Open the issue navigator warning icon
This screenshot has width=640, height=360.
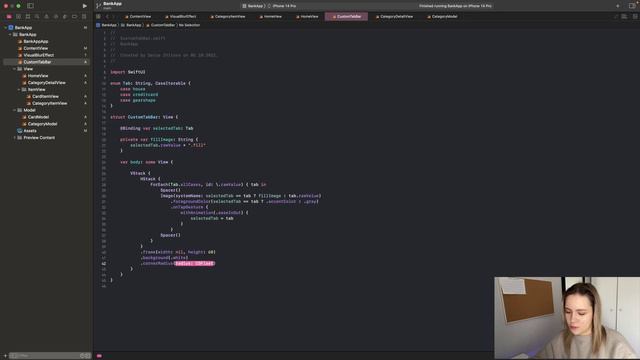click(47, 17)
